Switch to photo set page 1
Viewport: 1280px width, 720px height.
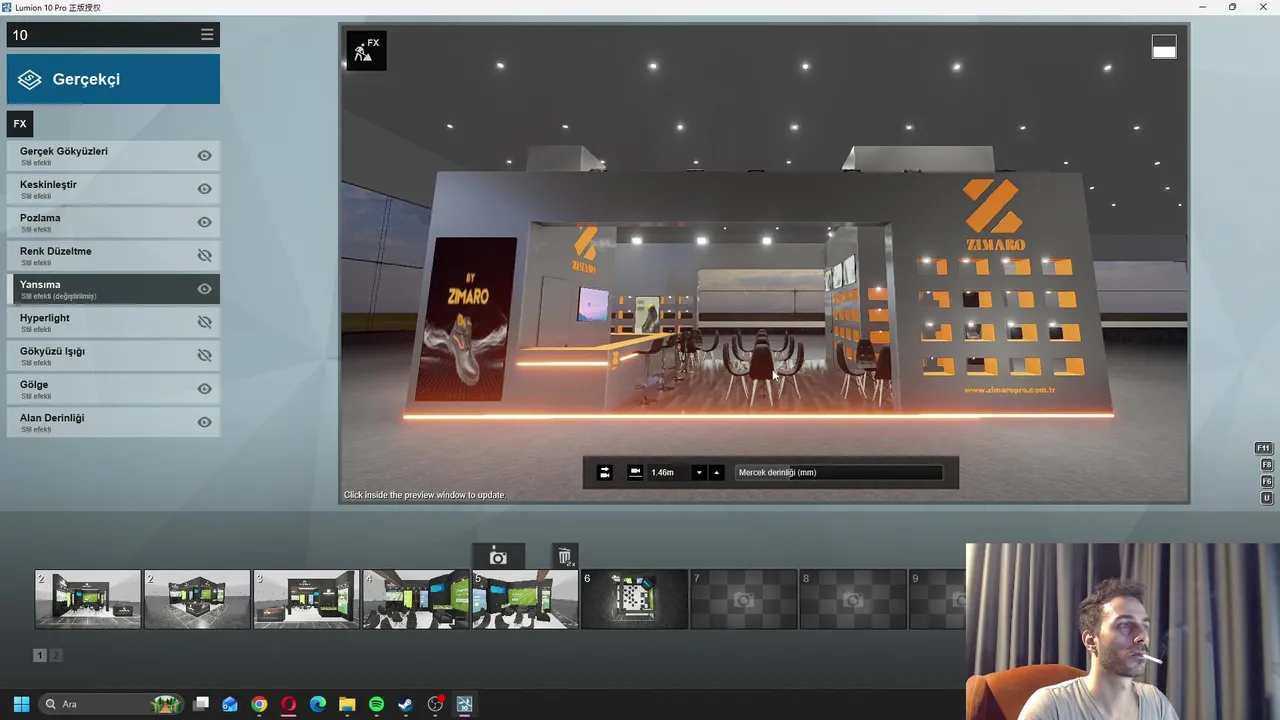(40, 655)
